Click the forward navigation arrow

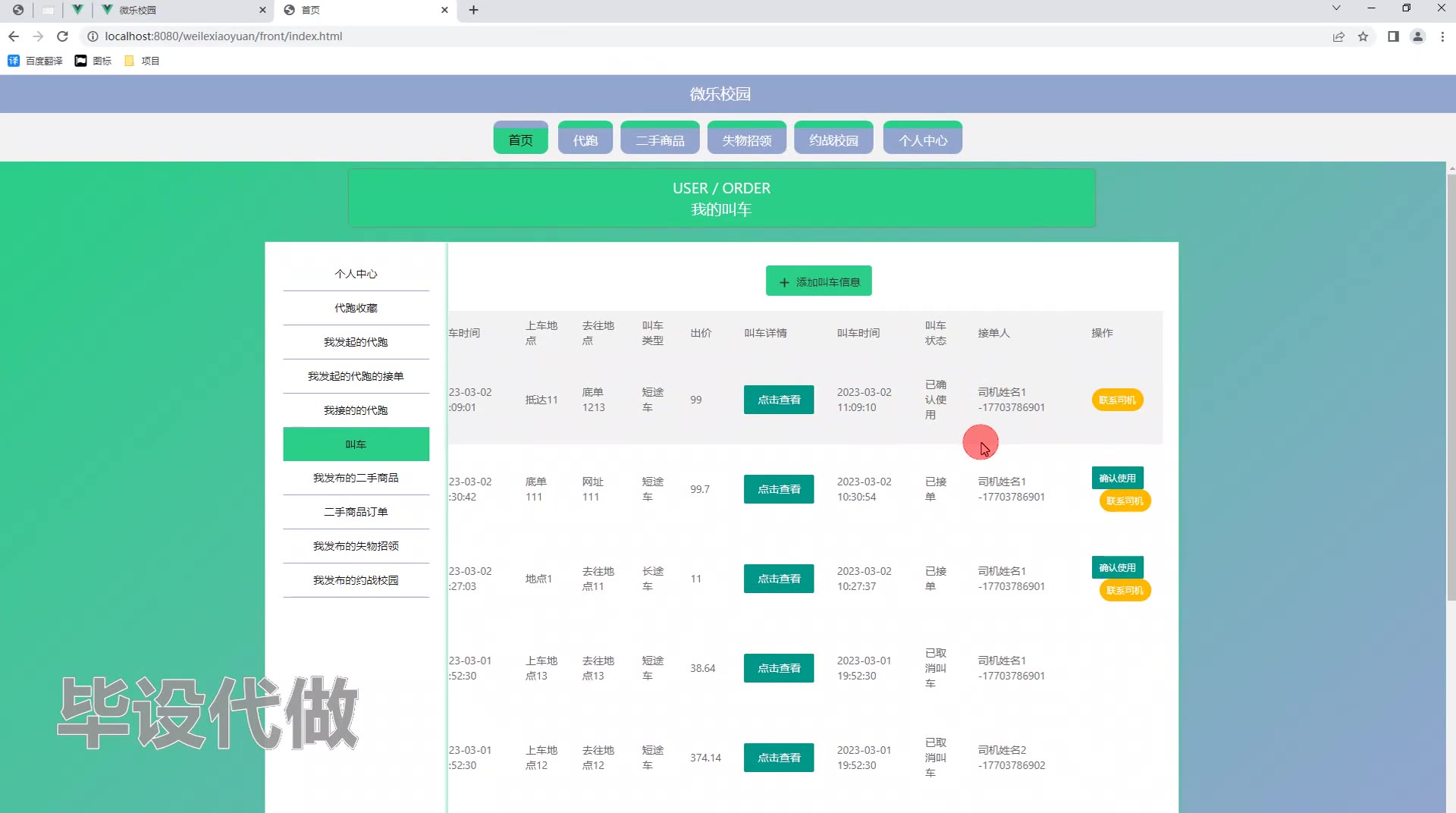click(38, 36)
